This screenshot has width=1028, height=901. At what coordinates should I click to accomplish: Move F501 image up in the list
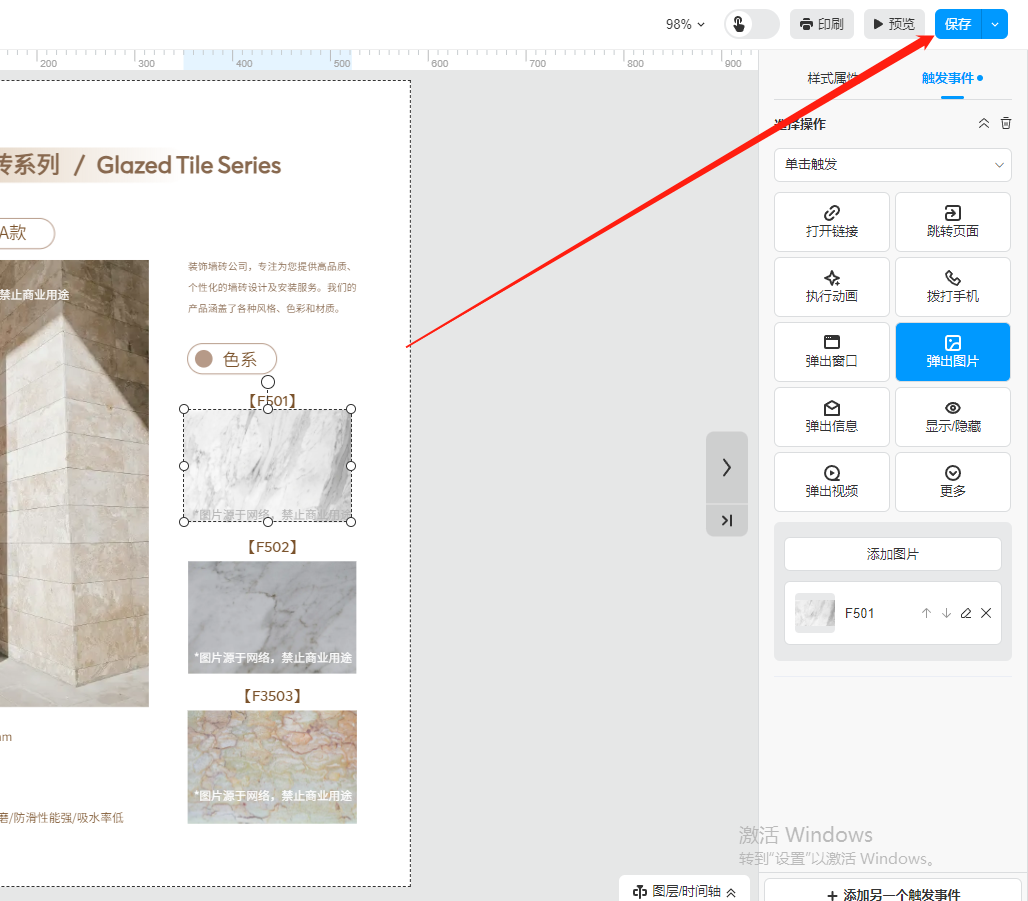[926, 613]
